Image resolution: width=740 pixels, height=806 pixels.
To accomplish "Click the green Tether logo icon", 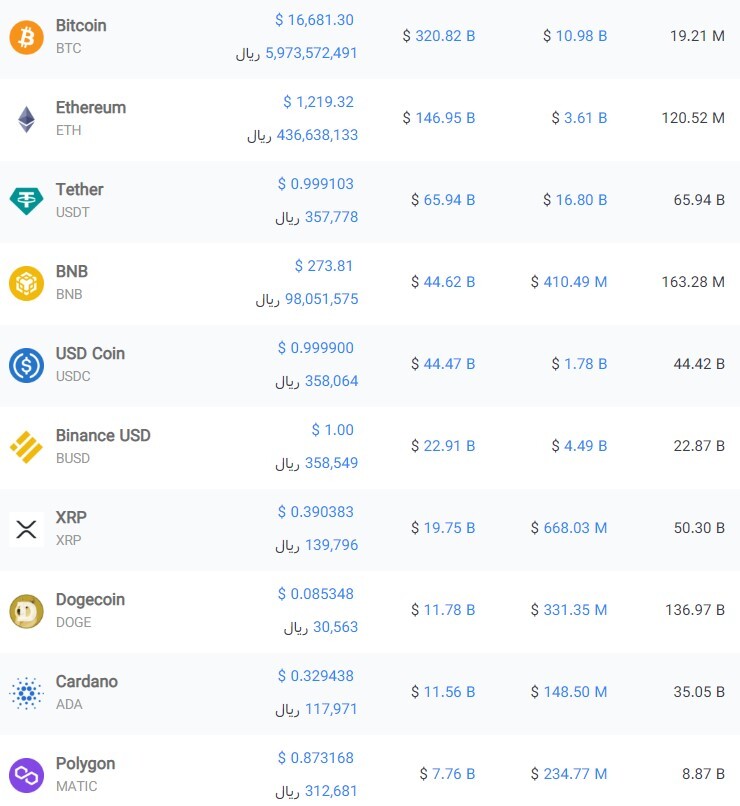I will pyautogui.click(x=26, y=201).
